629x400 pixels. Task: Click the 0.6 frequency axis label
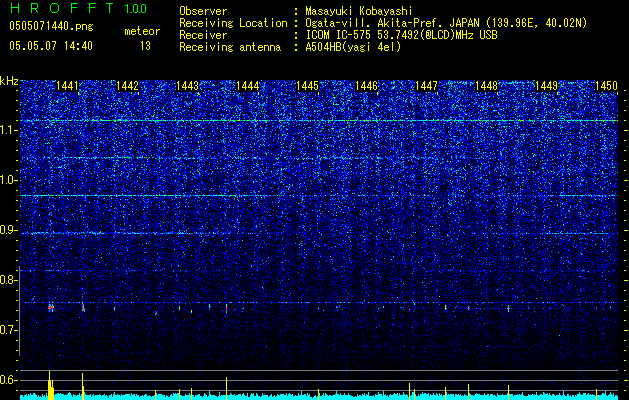pos(8,380)
